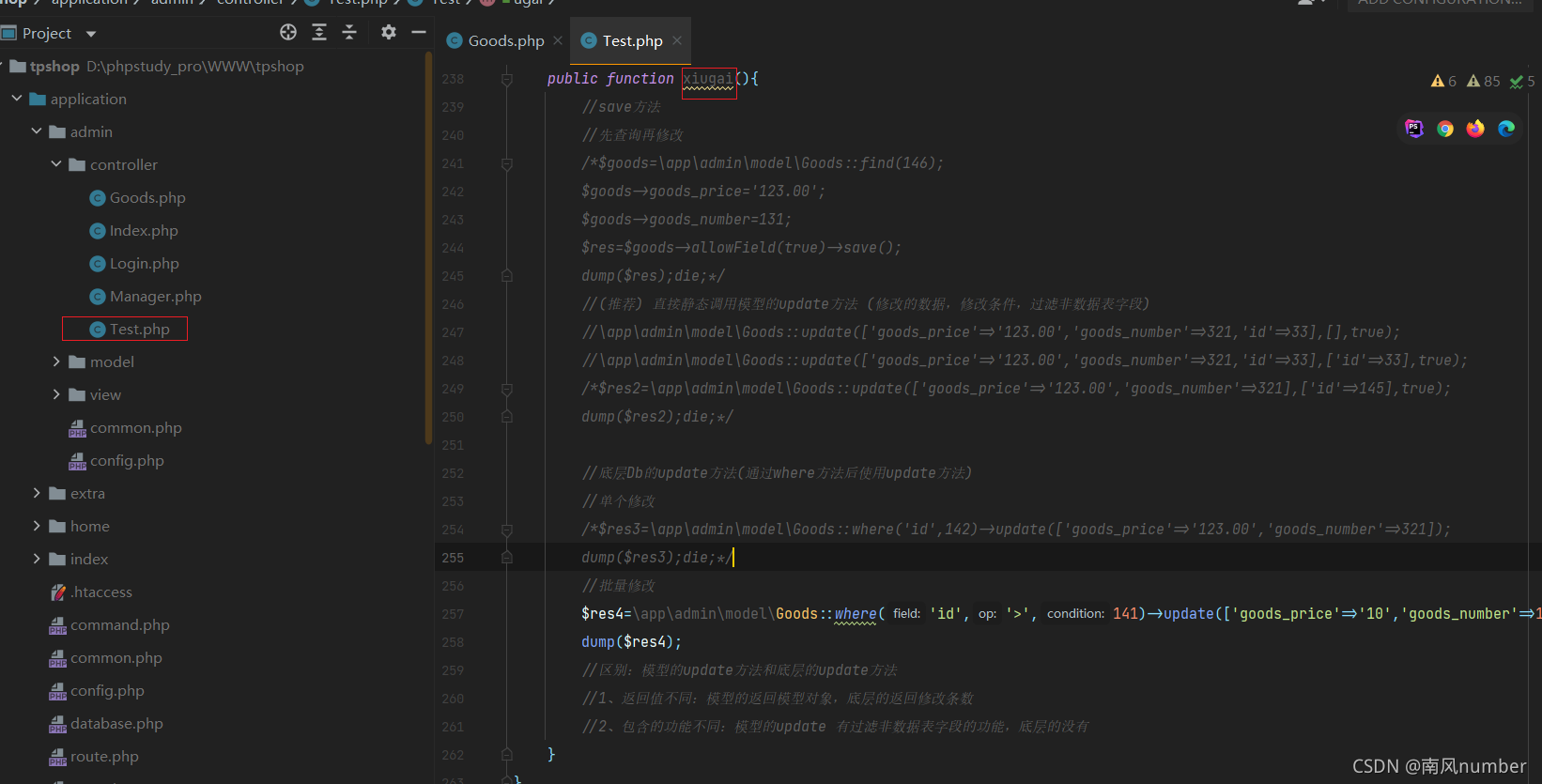1542x784 pixels.
Task: Switch to the Test.php editor tab
Action: (632, 41)
